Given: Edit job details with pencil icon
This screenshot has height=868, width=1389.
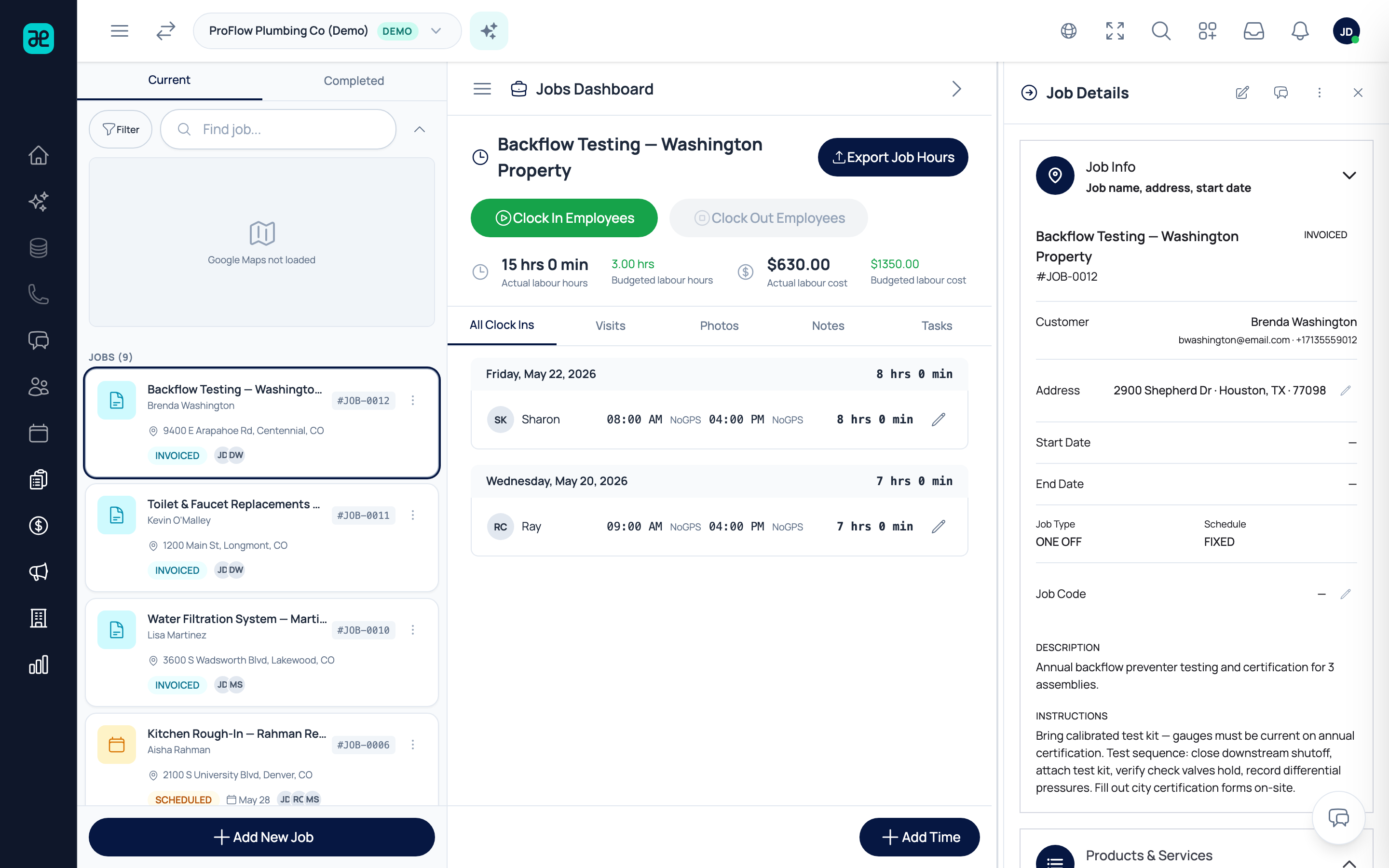Looking at the screenshot, I should click(x=1242, y=93).
